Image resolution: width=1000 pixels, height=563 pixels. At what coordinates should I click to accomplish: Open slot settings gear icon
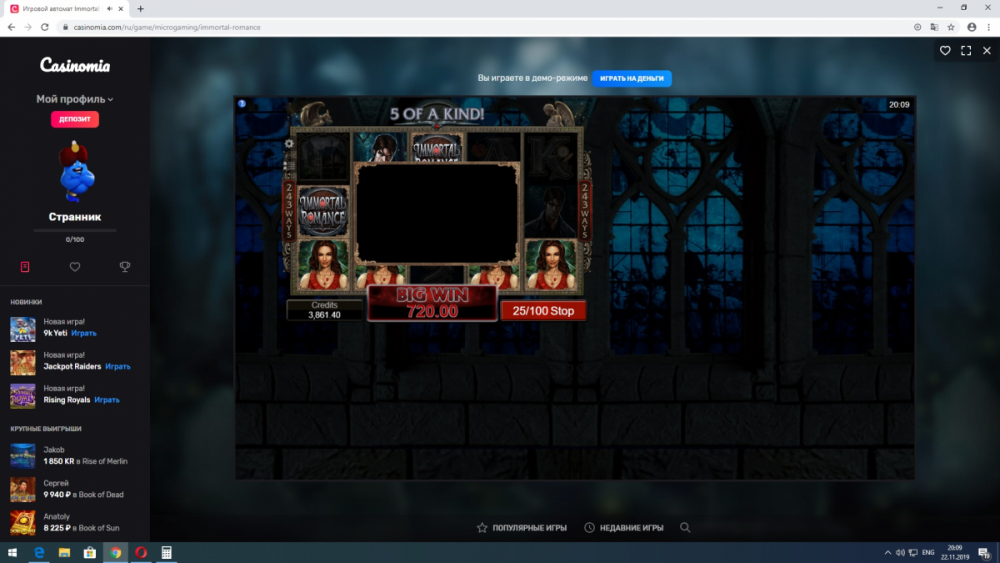290,143
